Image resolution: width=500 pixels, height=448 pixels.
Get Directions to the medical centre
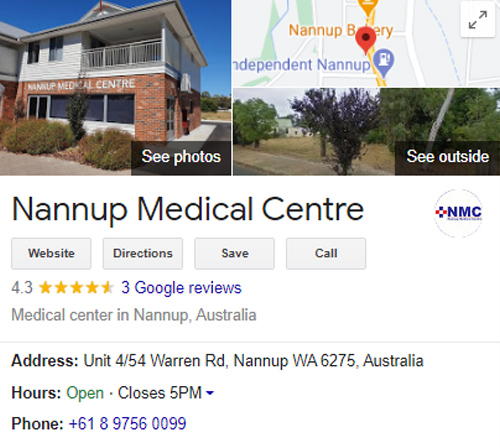143,253
